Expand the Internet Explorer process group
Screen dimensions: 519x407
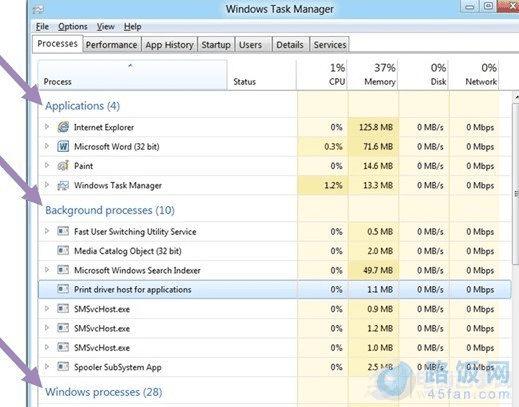click(x=47, y=126)
